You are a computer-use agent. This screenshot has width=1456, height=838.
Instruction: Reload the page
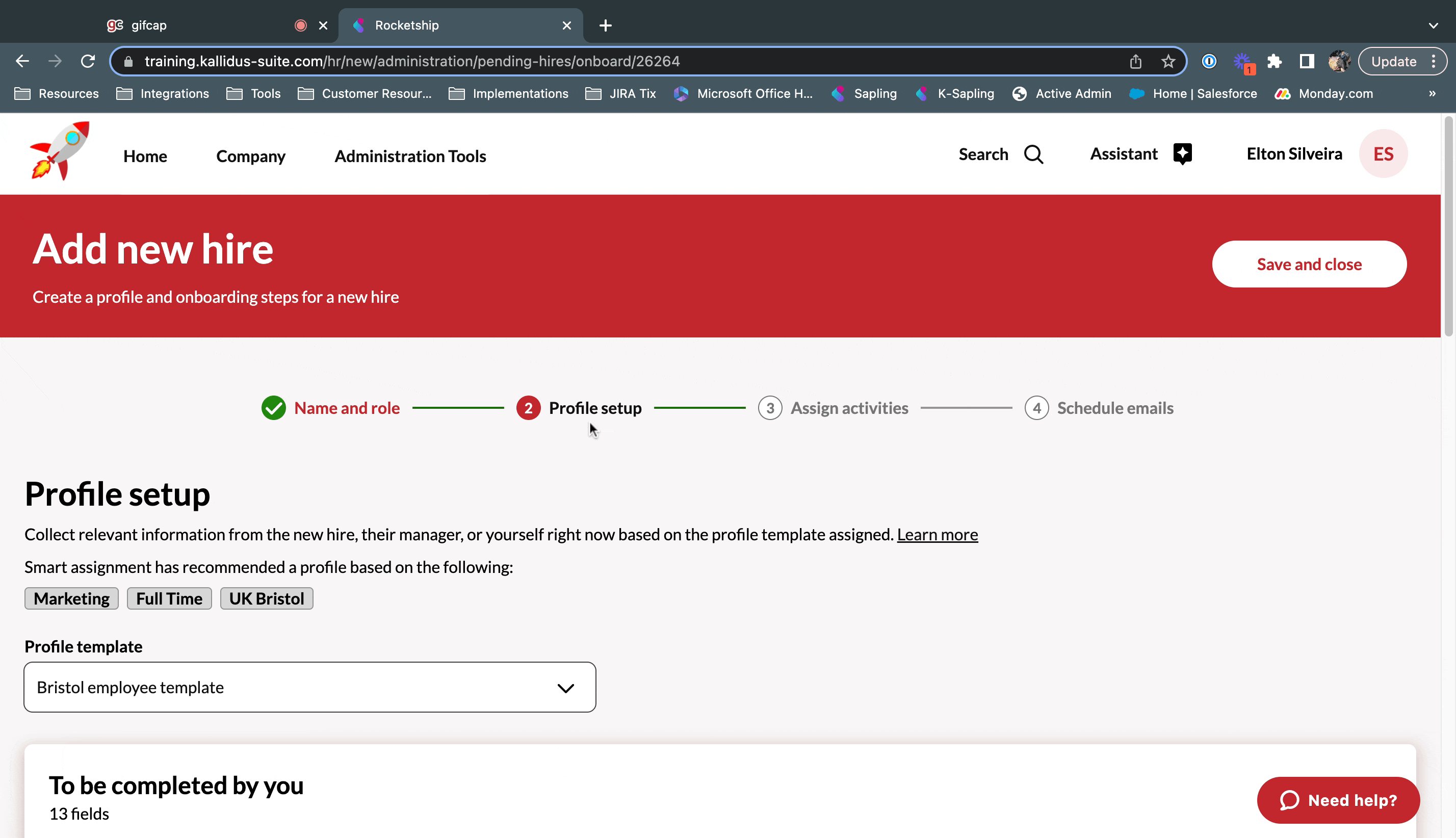tap(88, 62)
